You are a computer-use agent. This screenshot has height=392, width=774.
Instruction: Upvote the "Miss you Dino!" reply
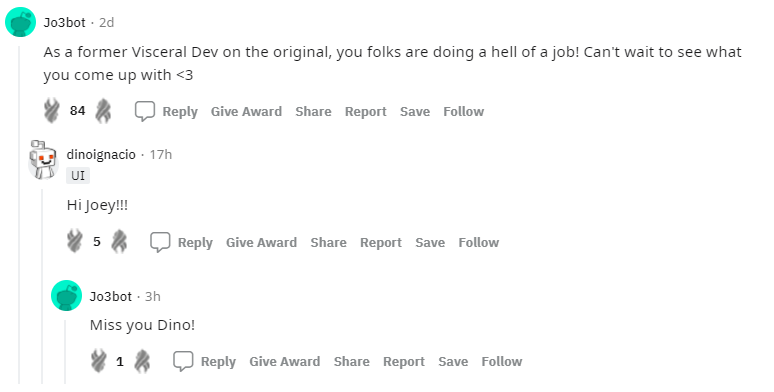pos(99,361)
